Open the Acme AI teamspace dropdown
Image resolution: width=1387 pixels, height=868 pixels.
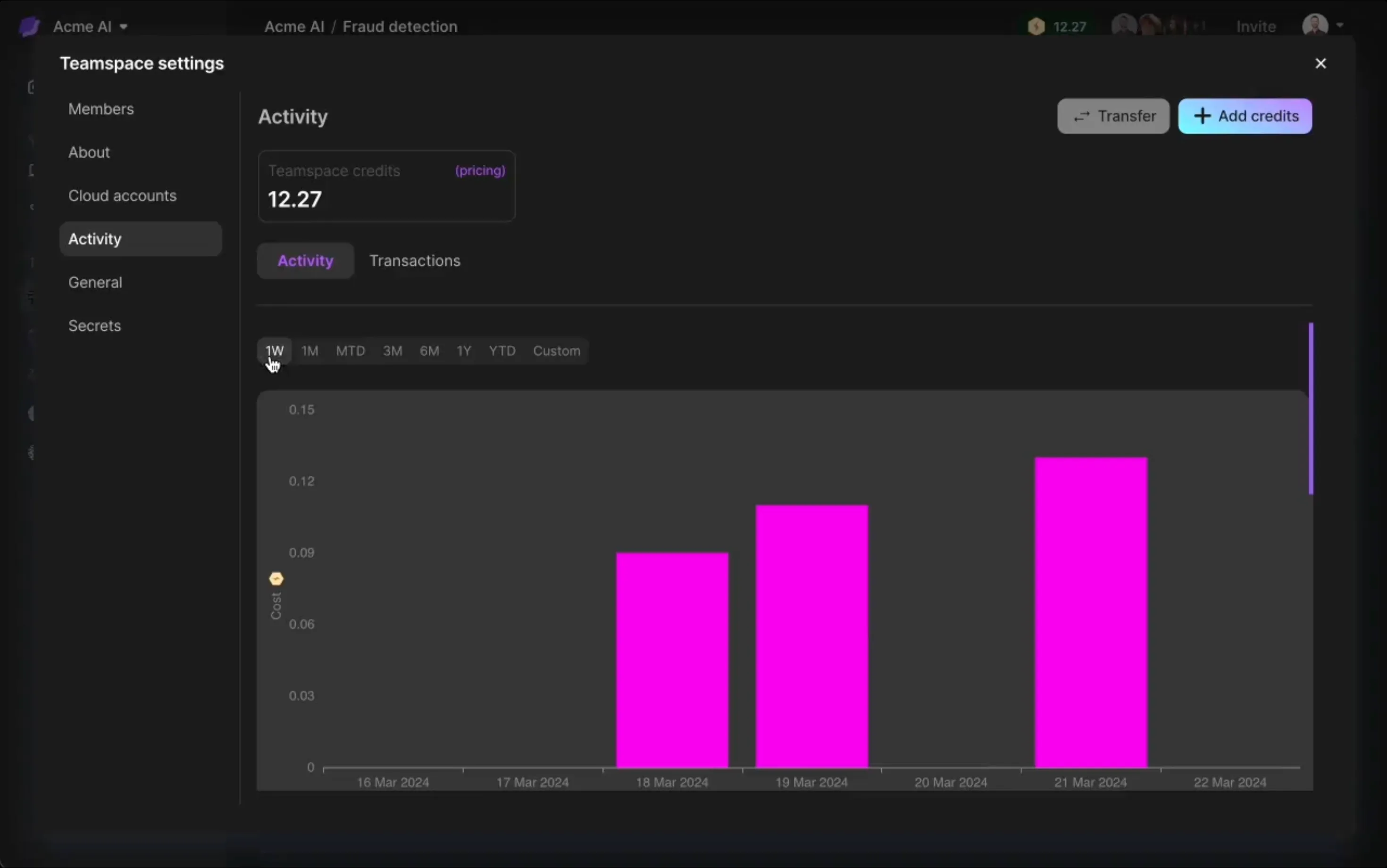pyautogui.click(x=91, y=26)
